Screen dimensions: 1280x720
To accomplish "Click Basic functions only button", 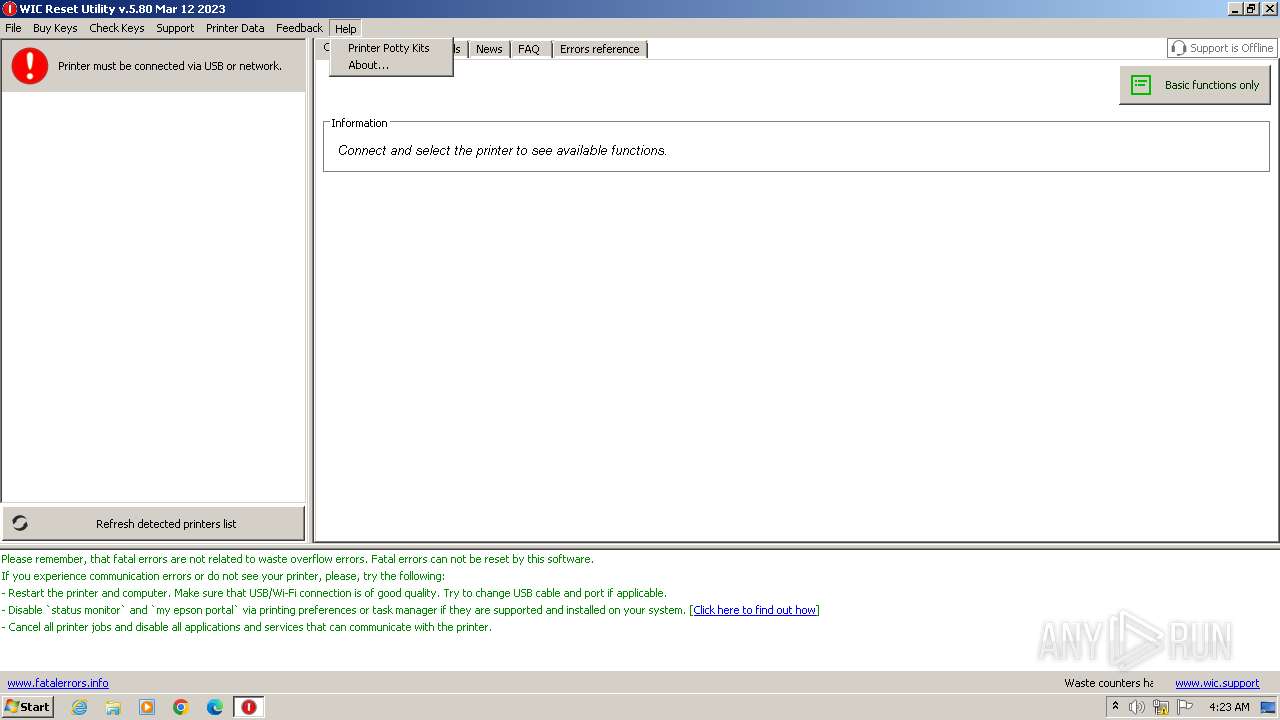I will click(x=1195, y=85).
